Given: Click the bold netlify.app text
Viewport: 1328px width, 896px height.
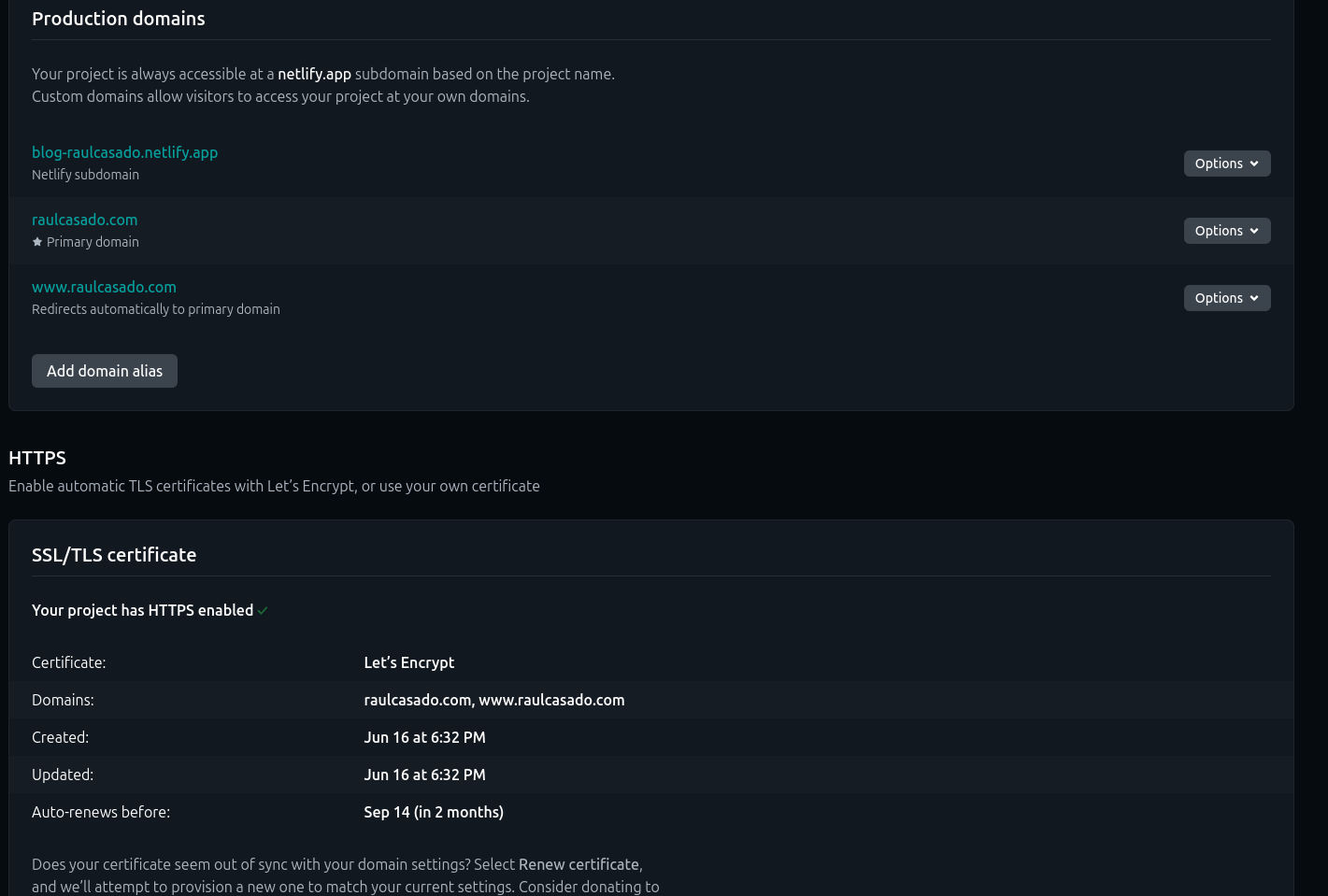Looking at the screenshot, I should click(x=314, y=74).
